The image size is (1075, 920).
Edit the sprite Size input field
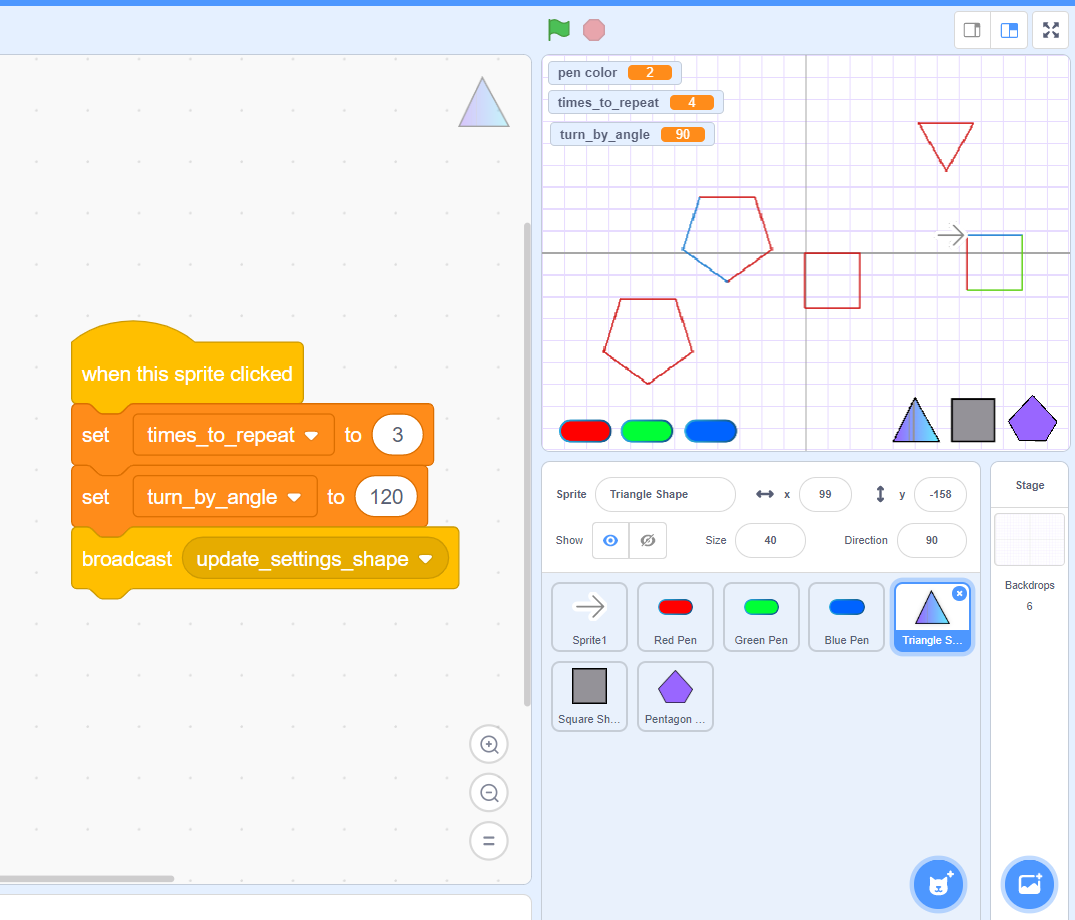coord(770,540)
